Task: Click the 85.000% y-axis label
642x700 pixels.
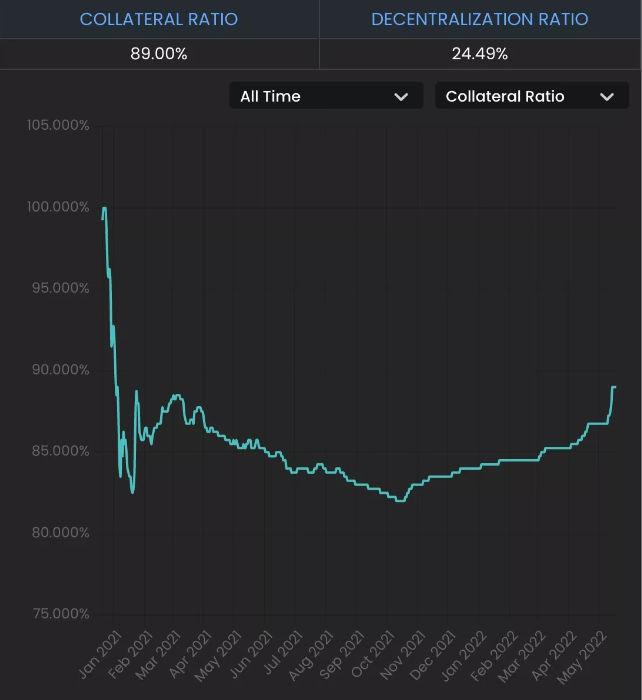Action: tap(60, 451)
